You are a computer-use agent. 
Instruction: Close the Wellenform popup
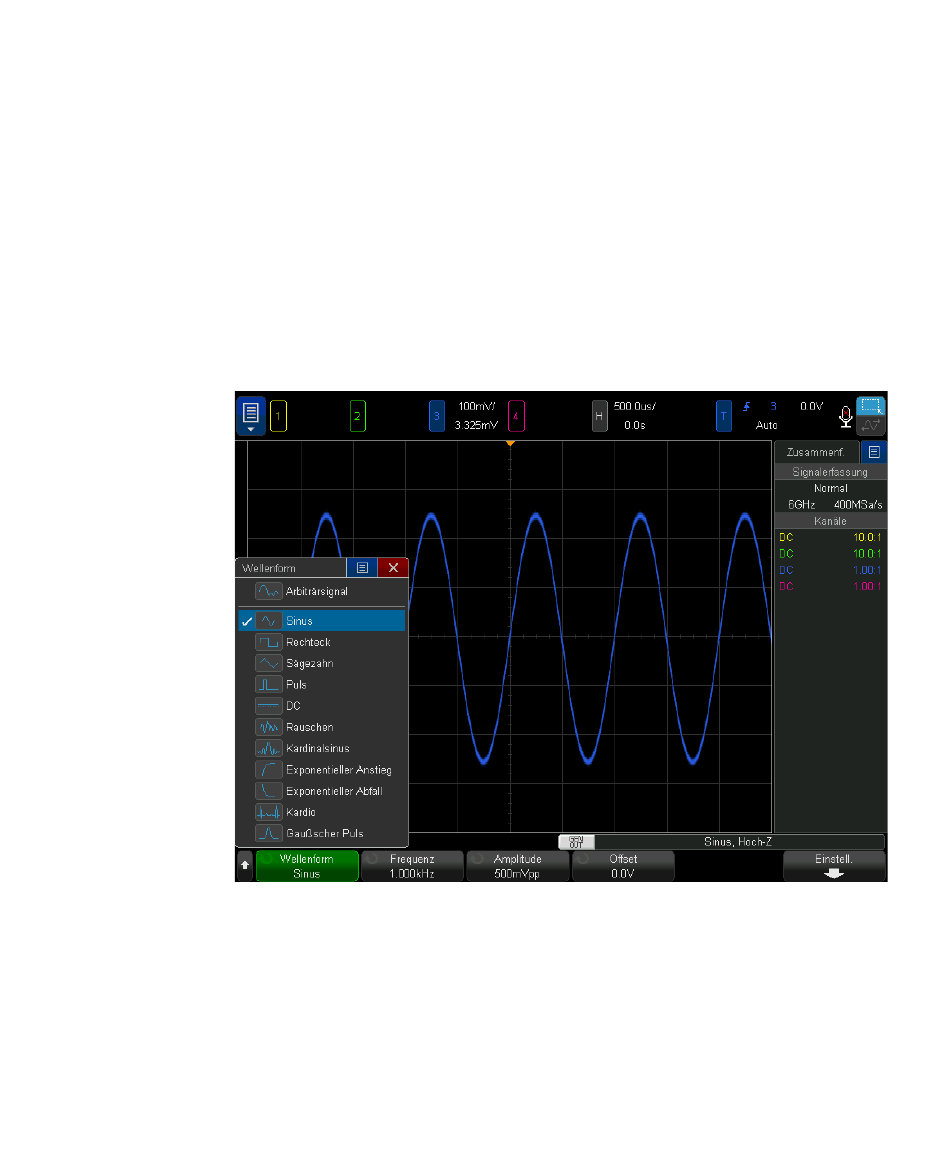coord(393,568)
